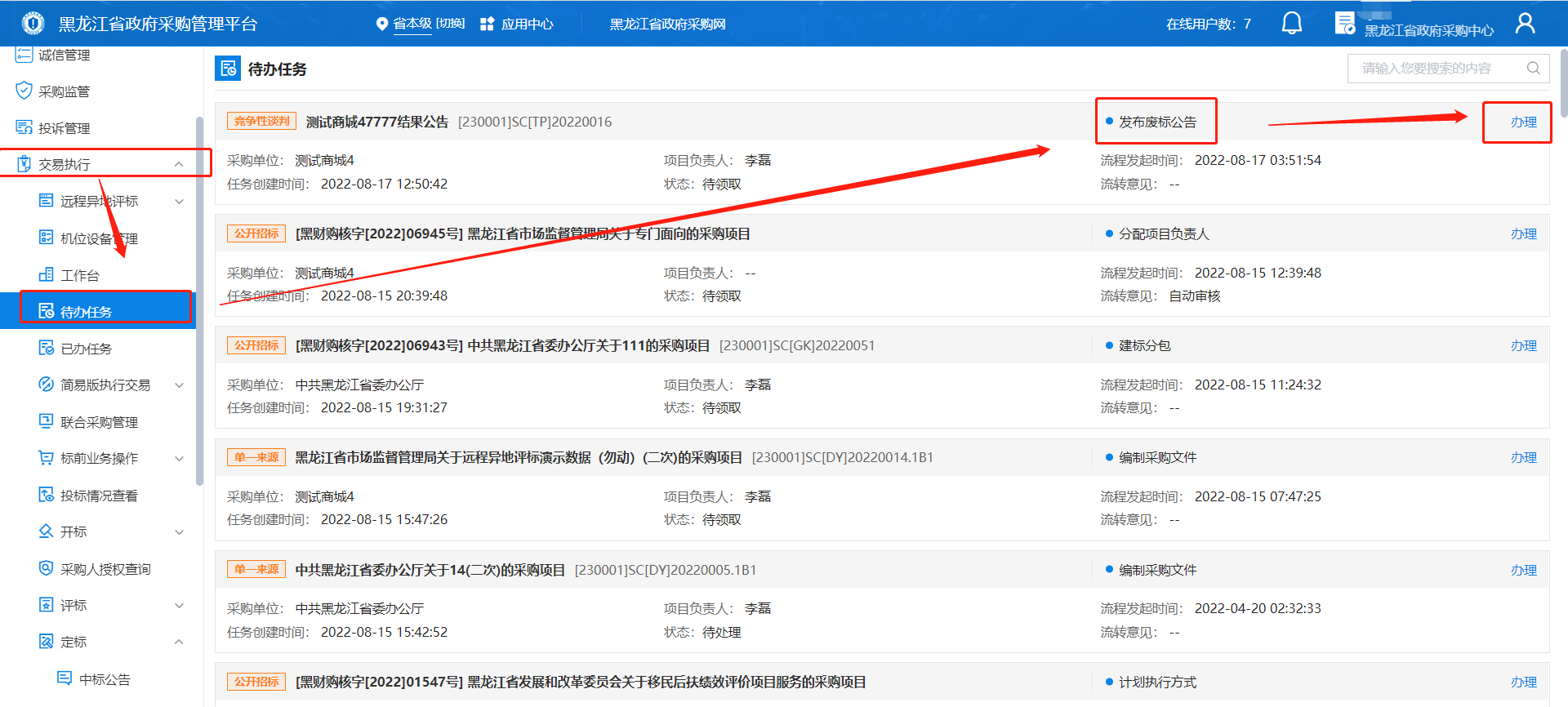Click the 竞争性谈判 tag
Viewport: 1568px width, 707px height.
[x=261, y=121]
